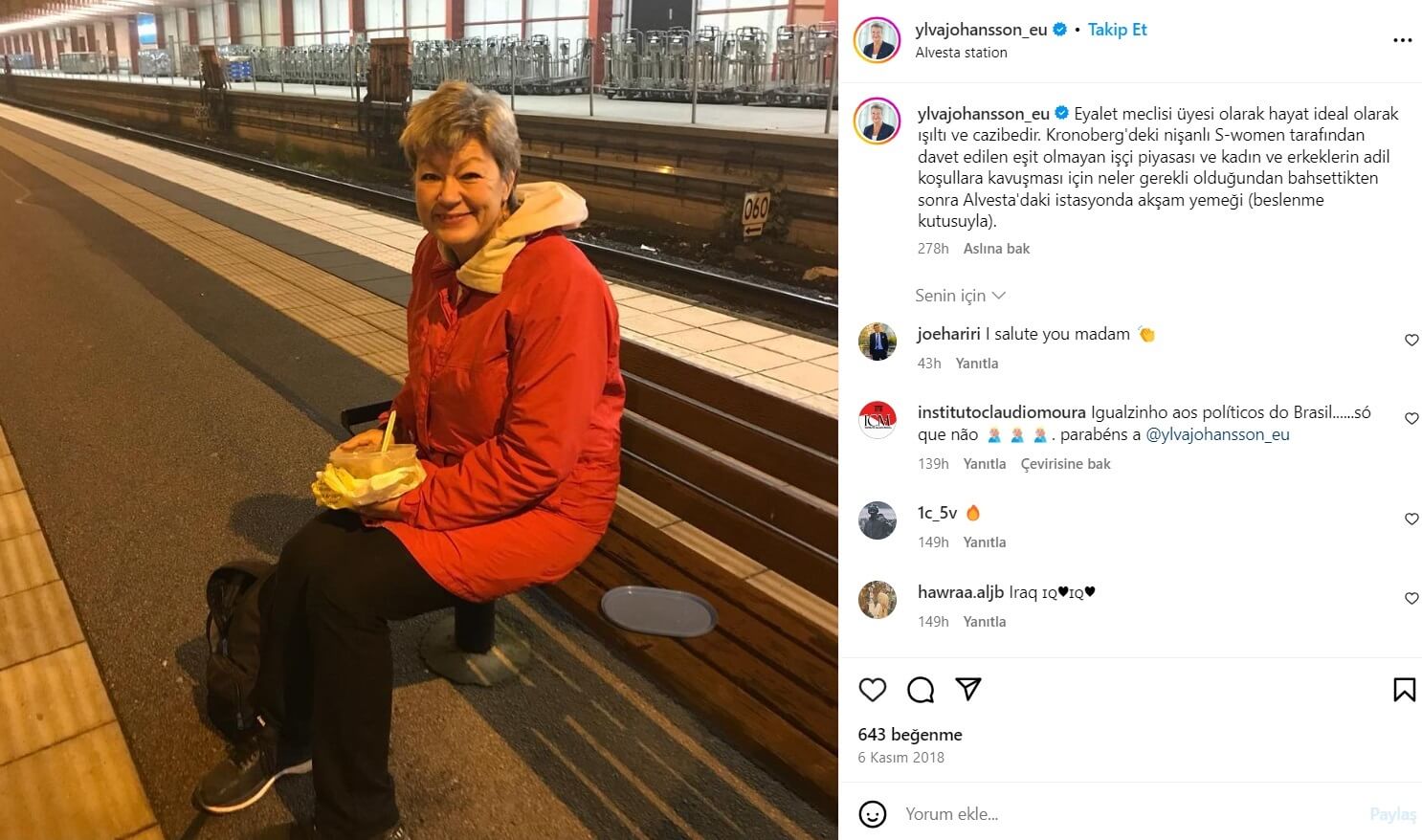1422x840 pixels.
Task: Reply to joehariri with Yanıtla
Action: pos(977,364)
